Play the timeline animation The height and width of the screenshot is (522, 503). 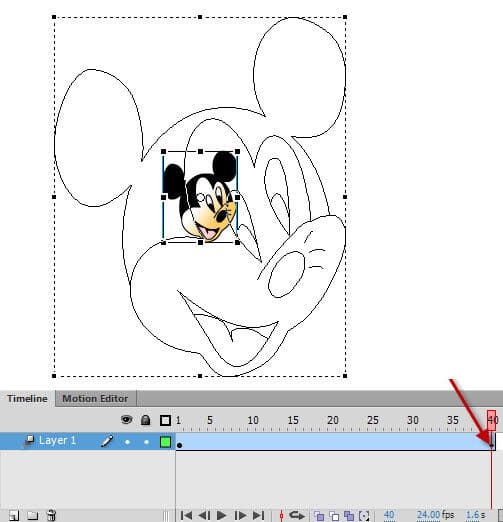(221, 515)
